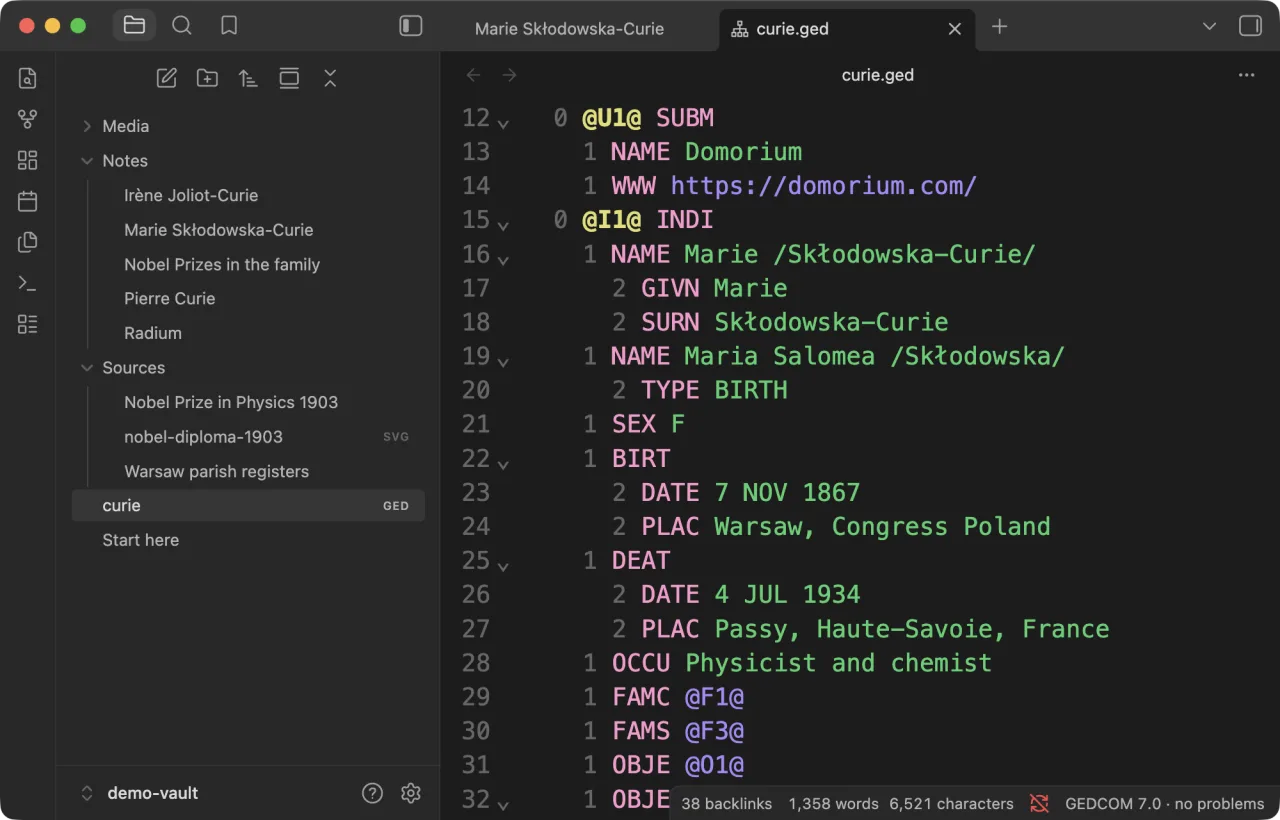
Task: Fold line 15 INDI record
Action: tap(503, 225)
